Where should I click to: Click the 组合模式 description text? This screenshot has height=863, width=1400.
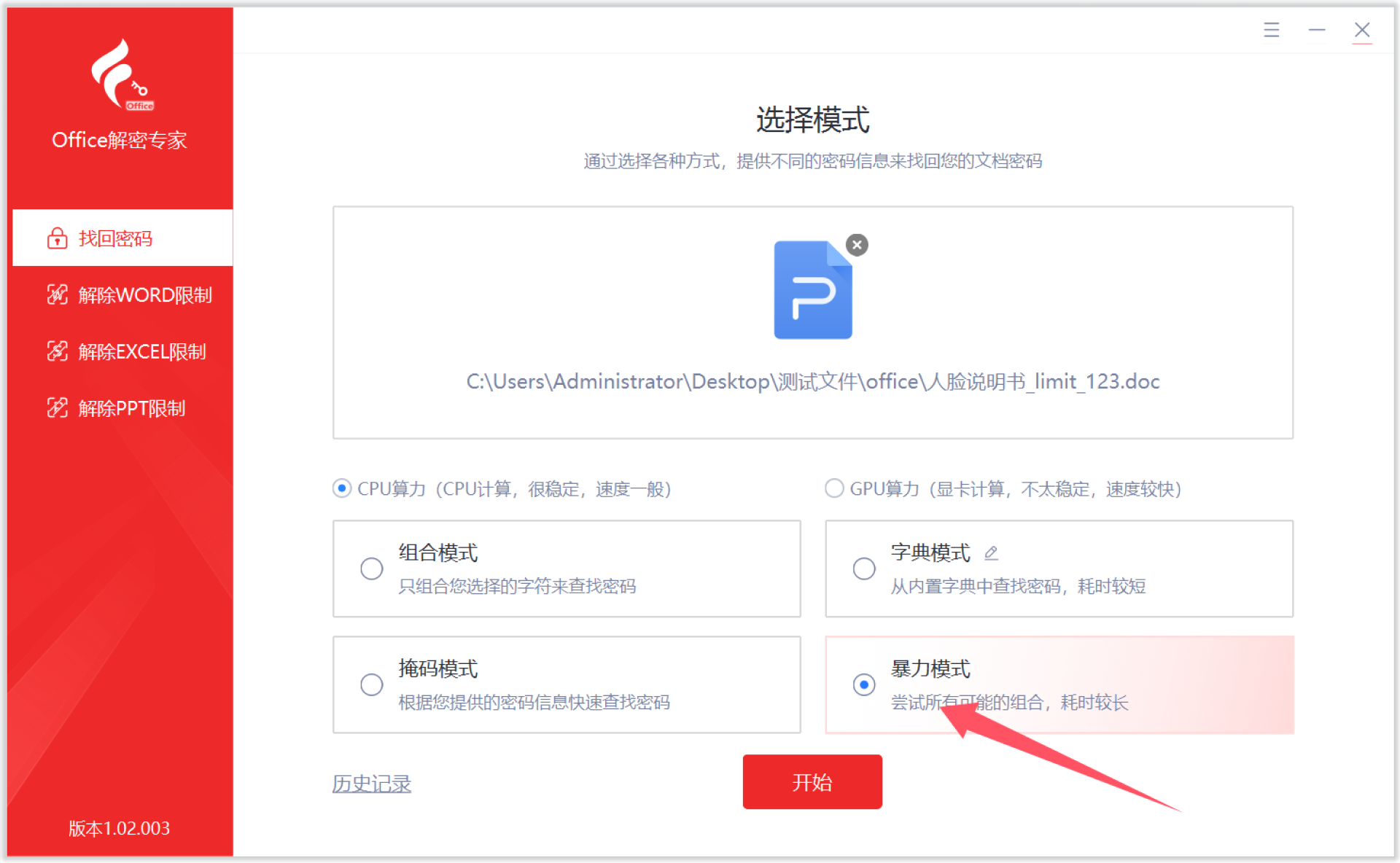tap(517, 586)
